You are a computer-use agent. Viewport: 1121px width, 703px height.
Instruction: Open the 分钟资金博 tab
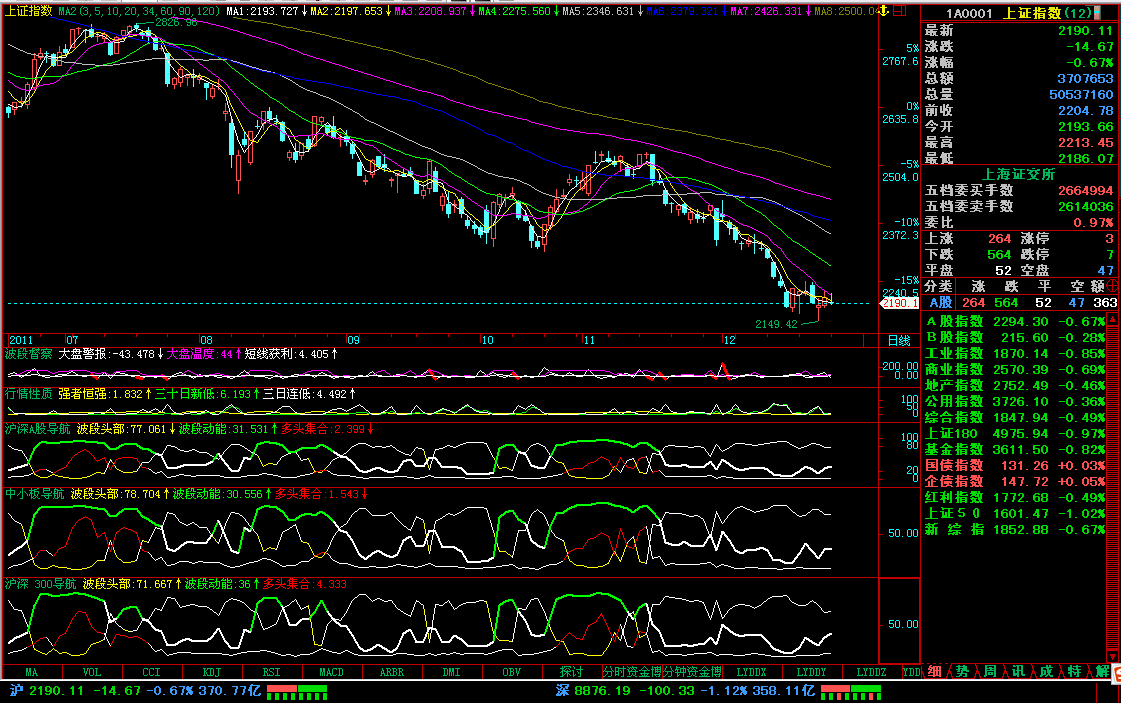(x=692, y=672)
